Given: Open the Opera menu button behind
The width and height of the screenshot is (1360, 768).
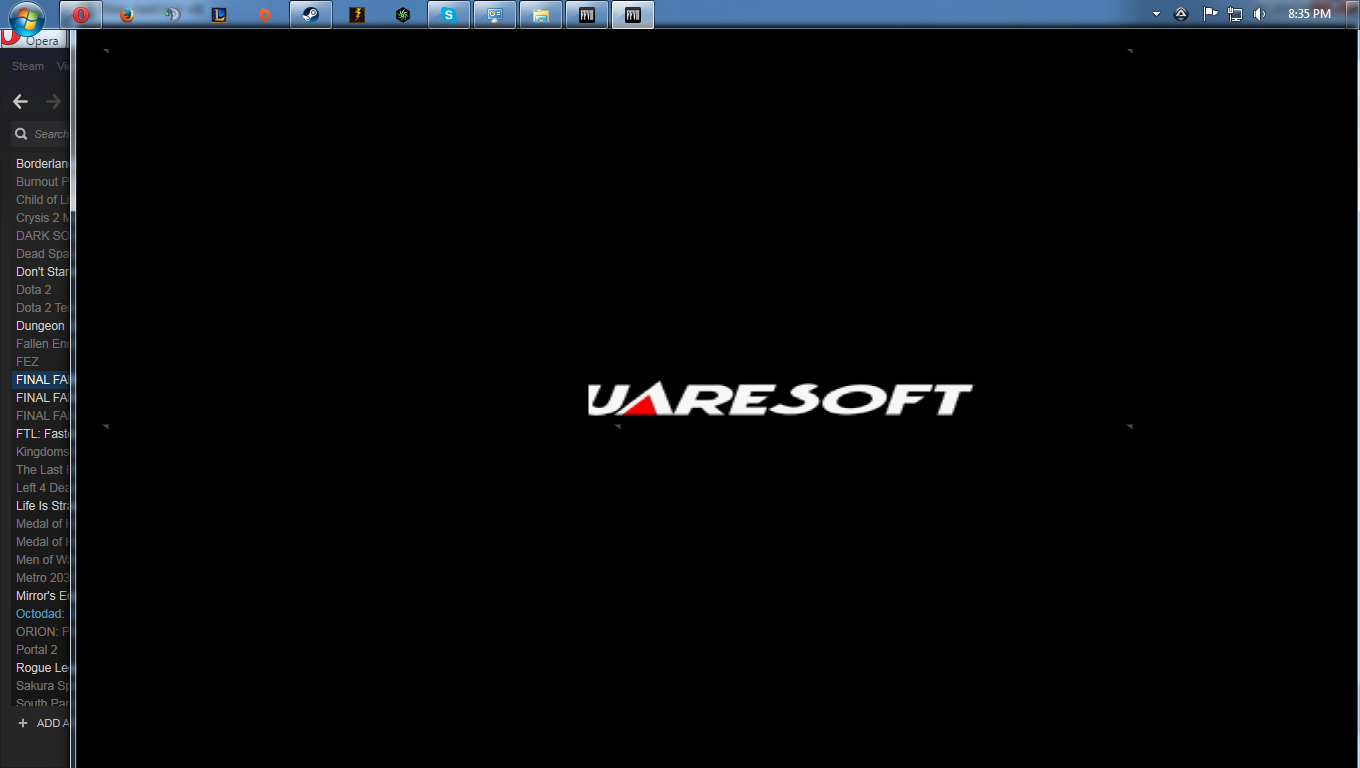Looking at the screenshot, I should 34,40.
